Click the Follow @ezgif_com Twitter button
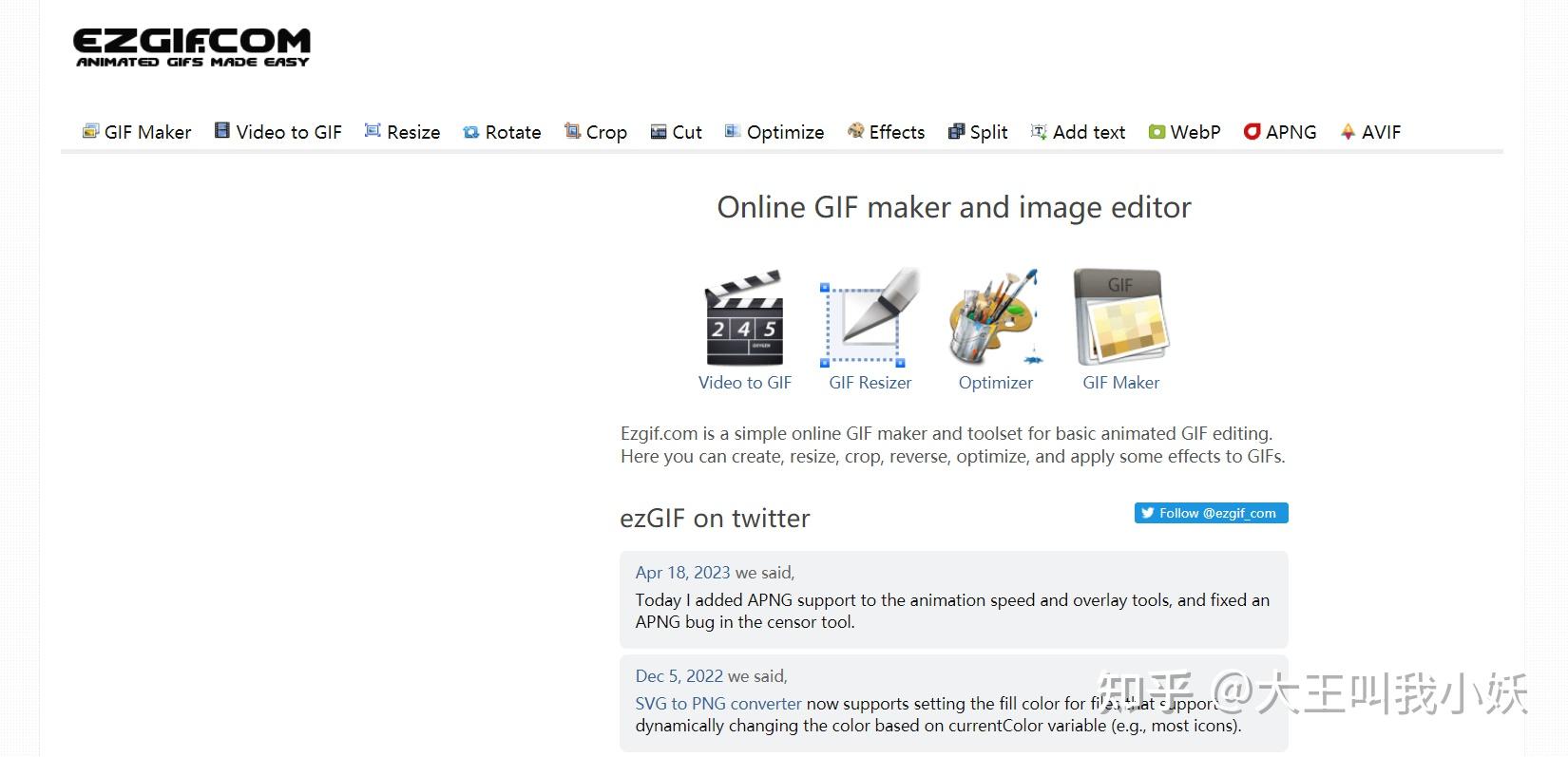 [x=1211, y=513]
